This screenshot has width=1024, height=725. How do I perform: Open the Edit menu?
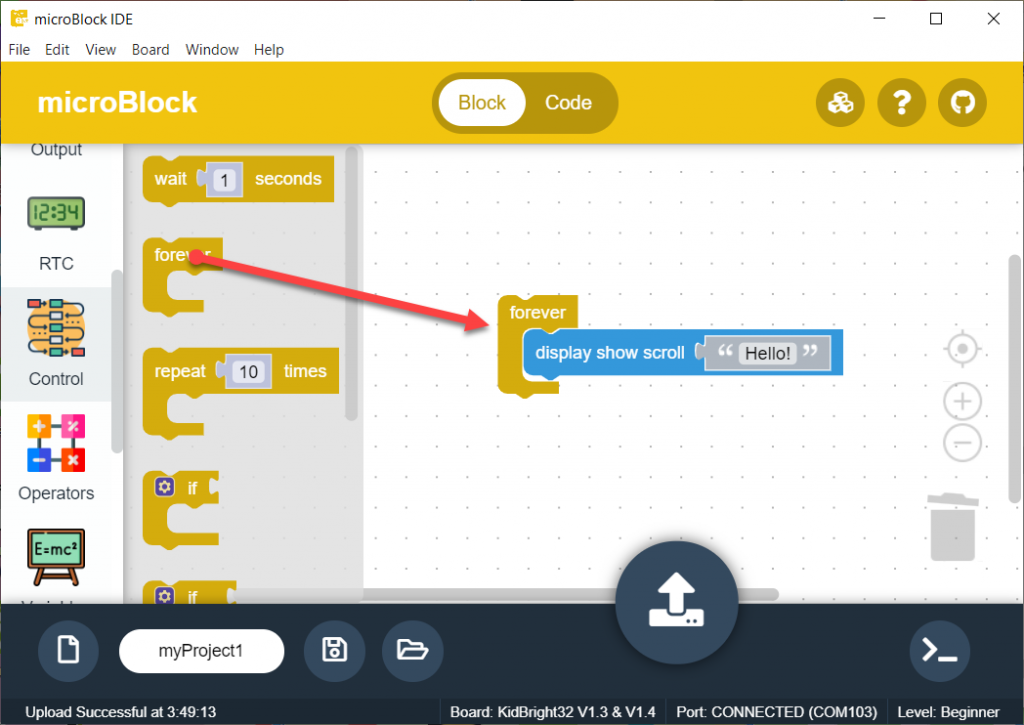[57, 50]
